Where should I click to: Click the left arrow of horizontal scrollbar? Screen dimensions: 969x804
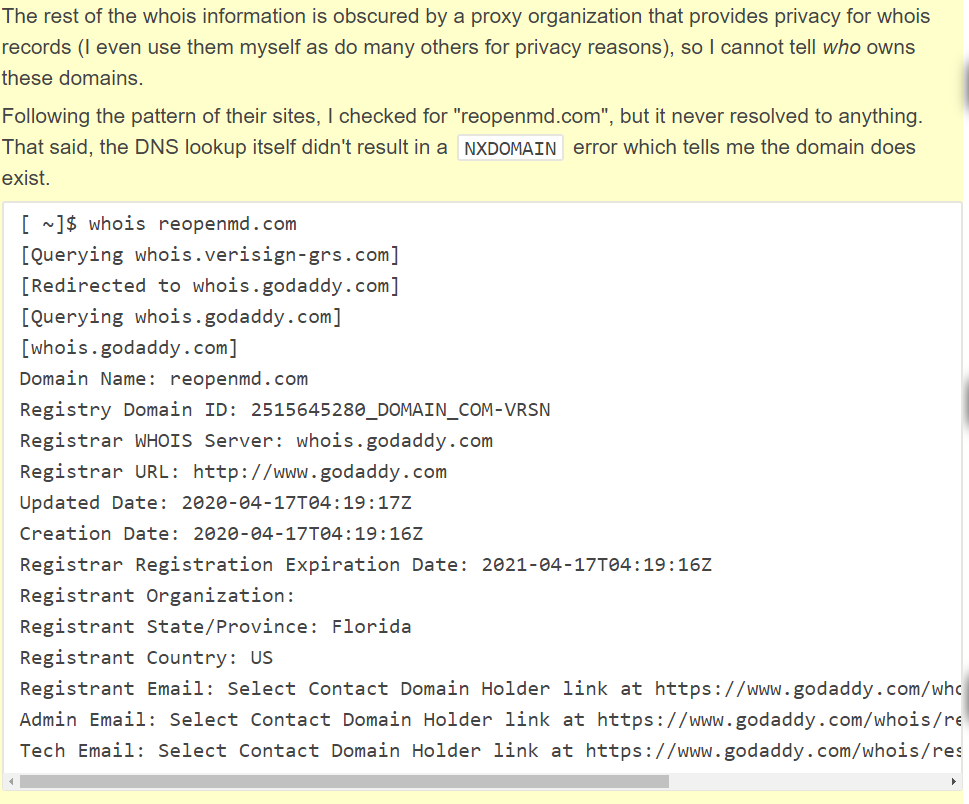[x=11, y=782]
